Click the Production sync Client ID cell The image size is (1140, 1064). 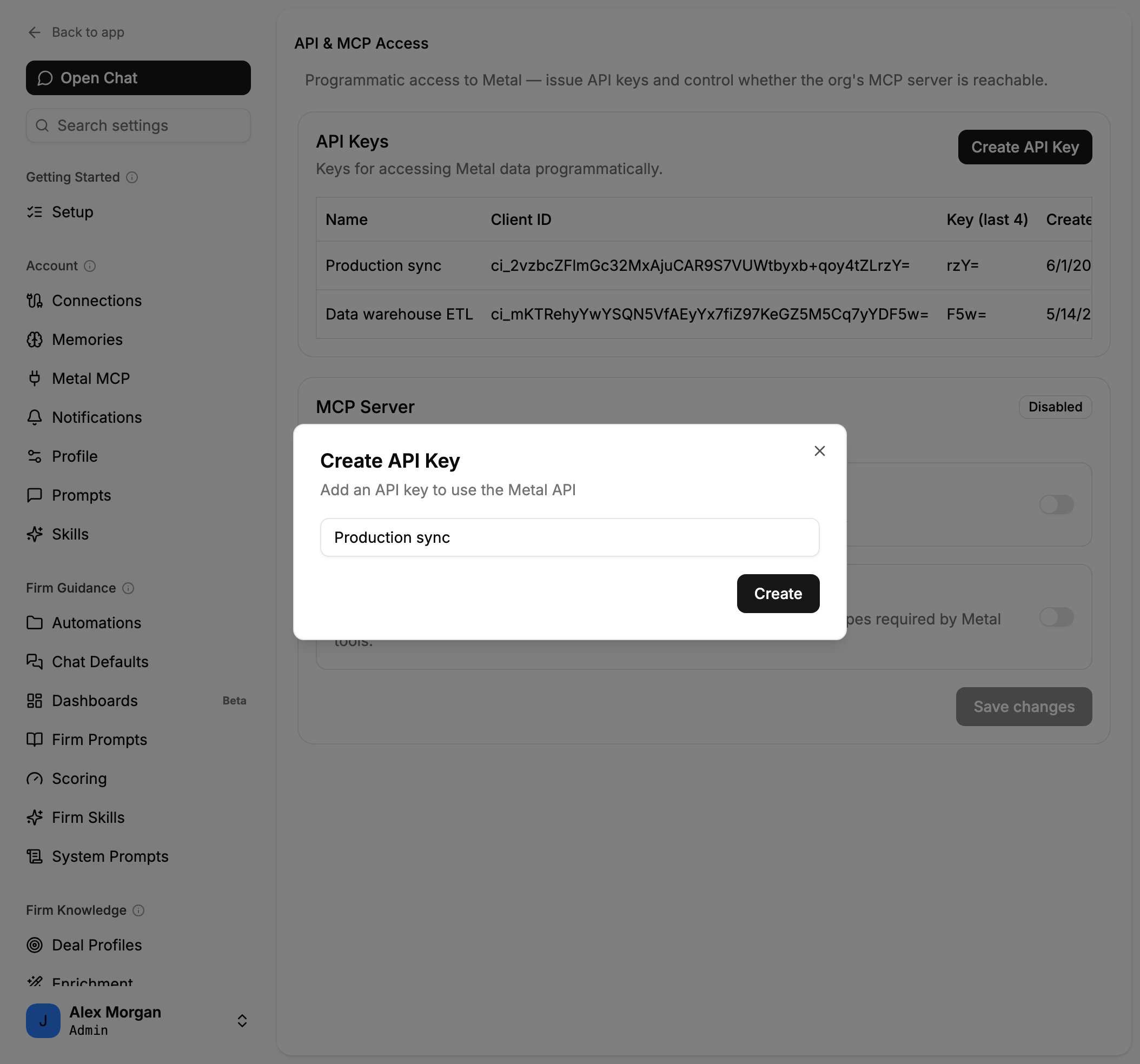pos(700,265)
